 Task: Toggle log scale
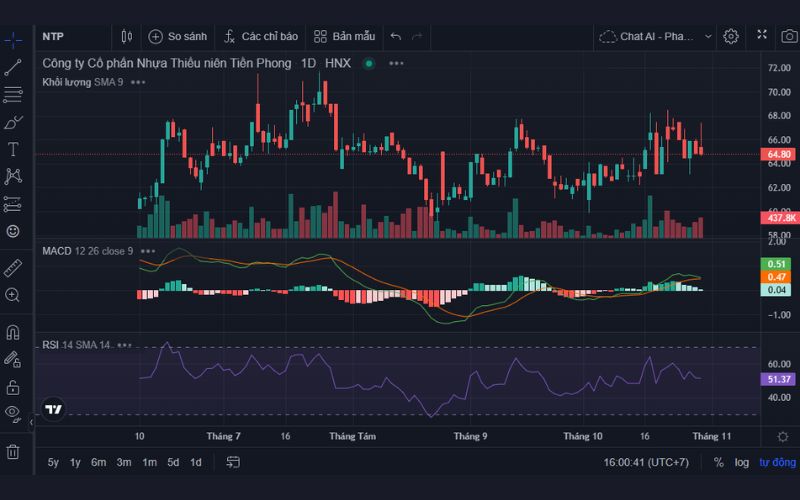[741, 462]
